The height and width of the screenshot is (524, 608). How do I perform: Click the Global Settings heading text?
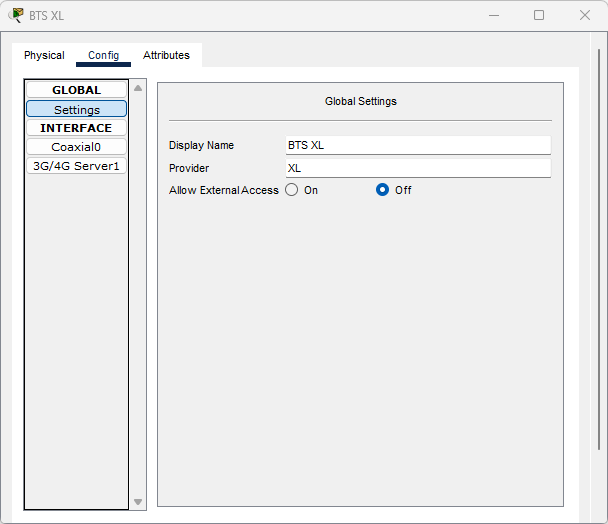click(361, 101)
